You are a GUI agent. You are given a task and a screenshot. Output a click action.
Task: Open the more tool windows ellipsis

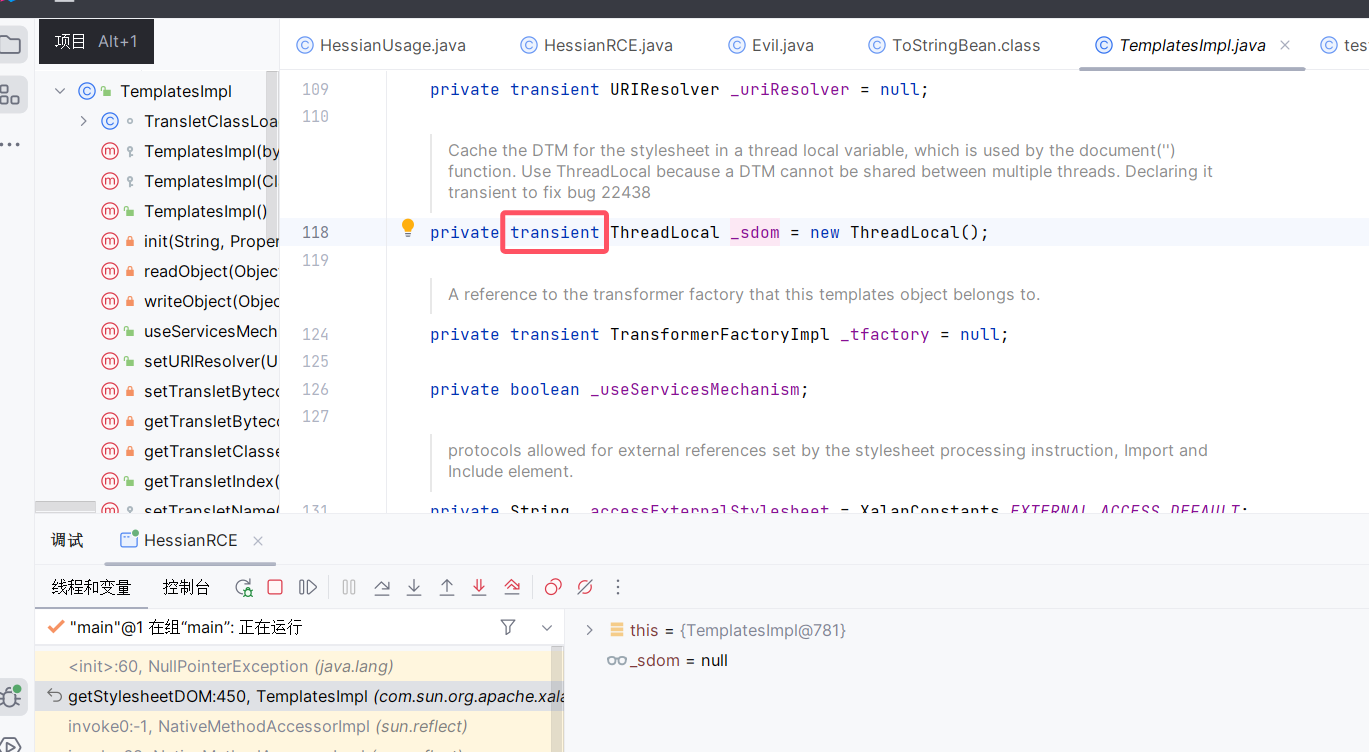point(11,145)
